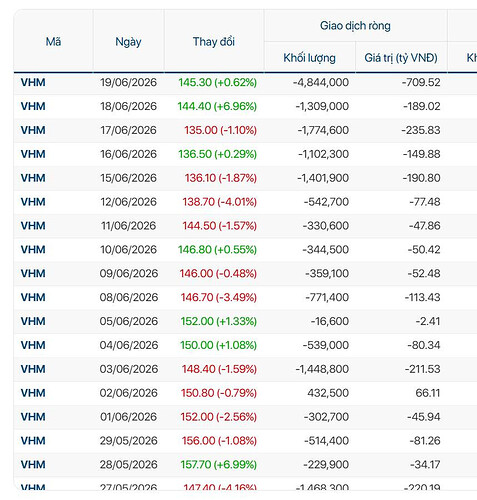Click net value -34.17

tap(425, 464)
